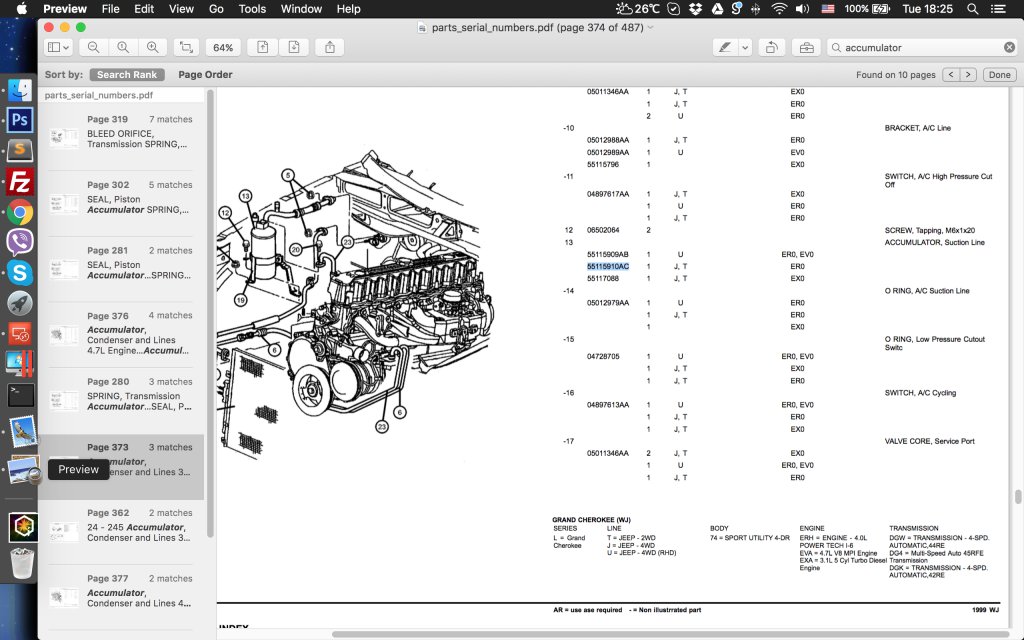Click the sidebar vertical scrollbar
Viewport: 1024px width, 640px height.
click(210, 313)
